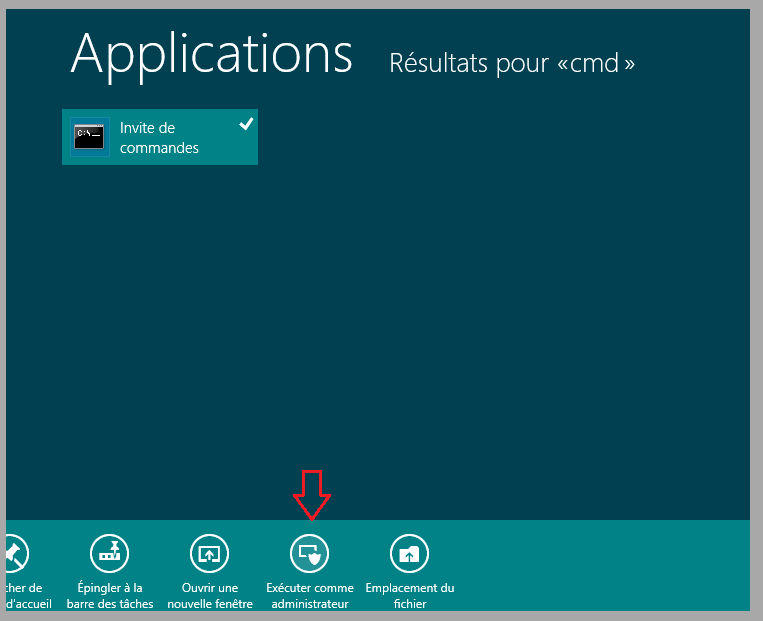Click the "Épingler à la barre des tâches" label

pyautogui.click(x=110, y=596)
